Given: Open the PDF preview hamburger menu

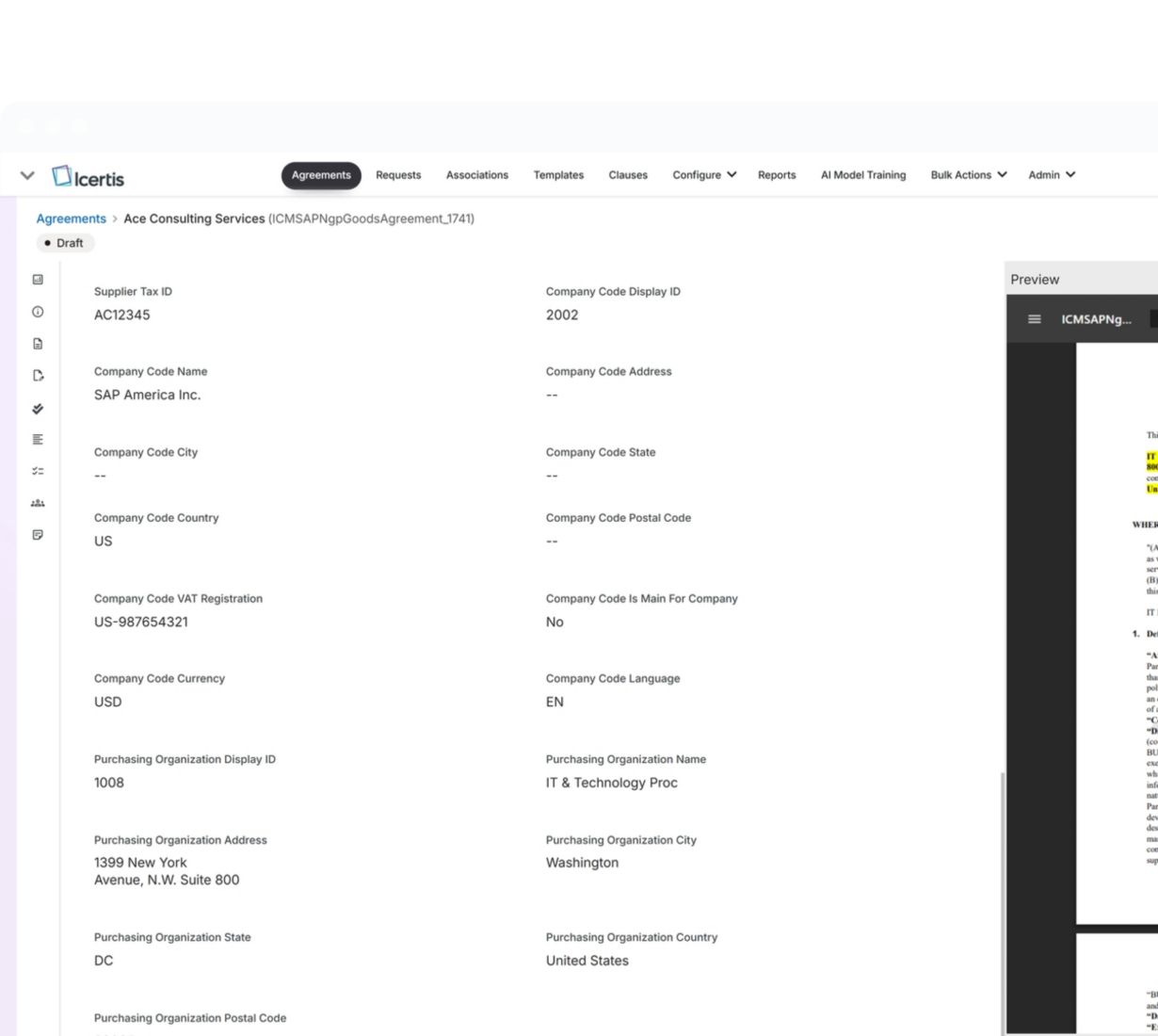Looking at the screenshot, I should tap(1034, 319).
